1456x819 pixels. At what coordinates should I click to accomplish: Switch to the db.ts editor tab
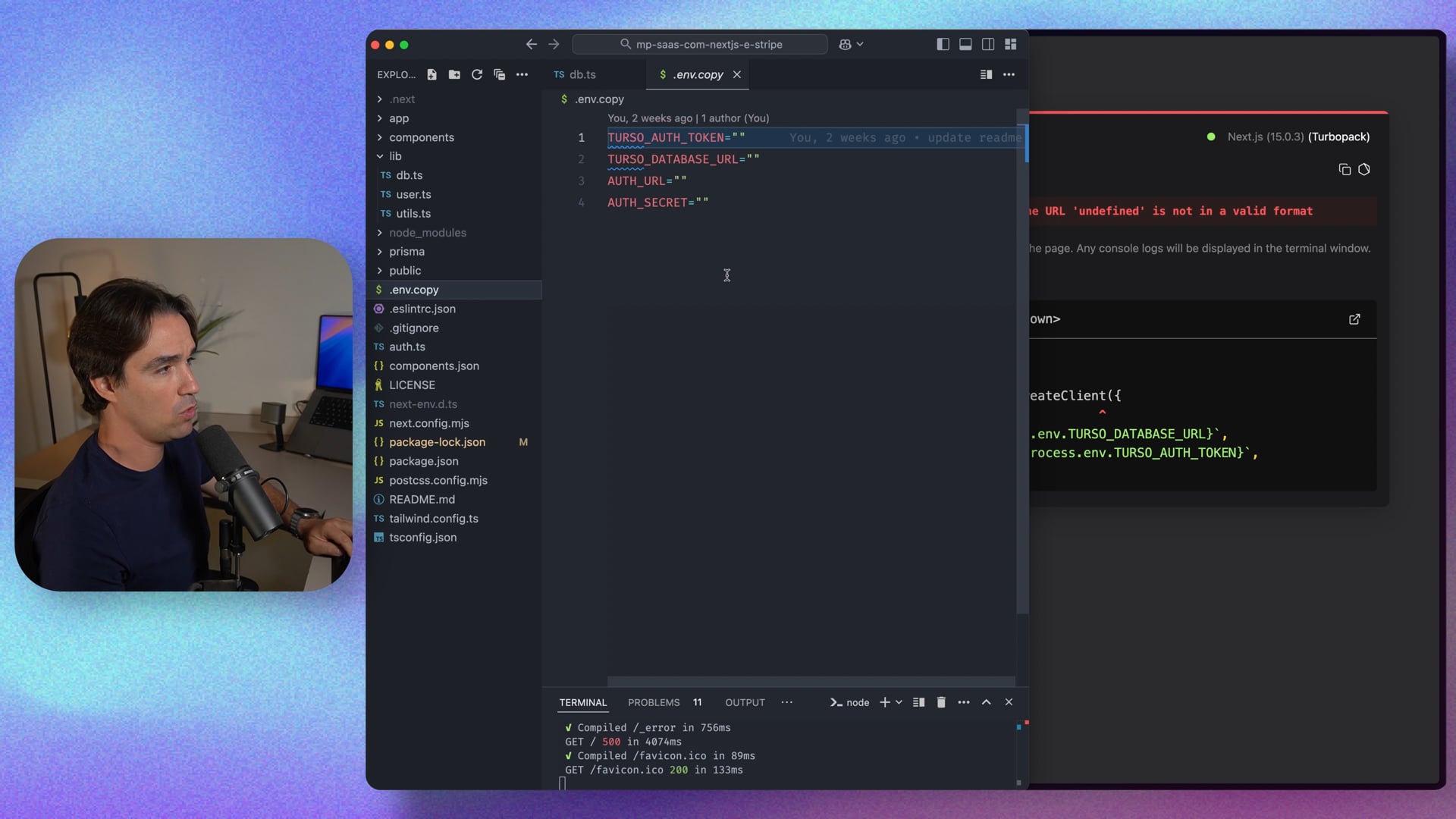point(582,74)
